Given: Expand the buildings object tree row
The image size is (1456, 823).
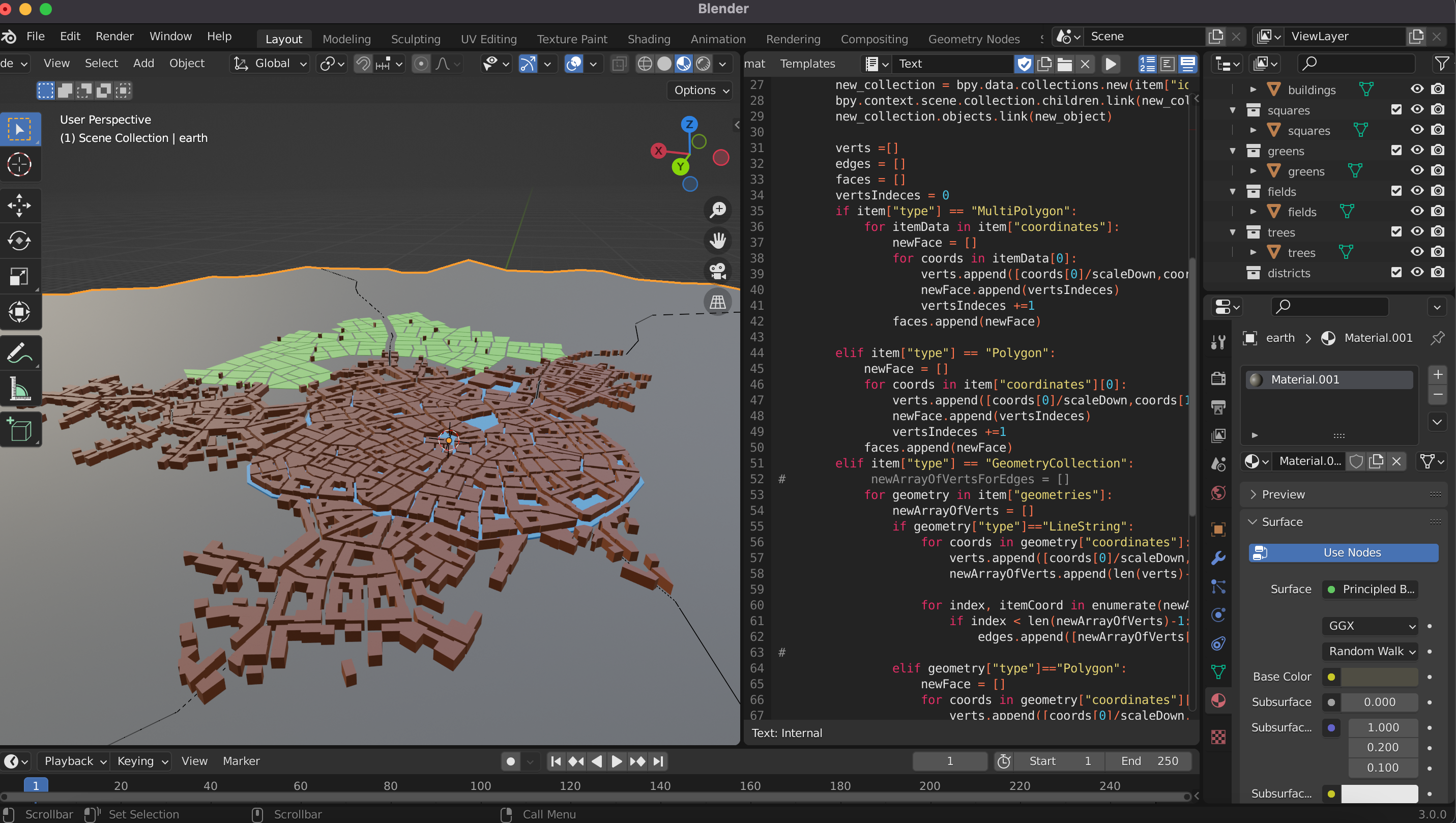Looking at the screenshot, I should (x=1253, y=90).
